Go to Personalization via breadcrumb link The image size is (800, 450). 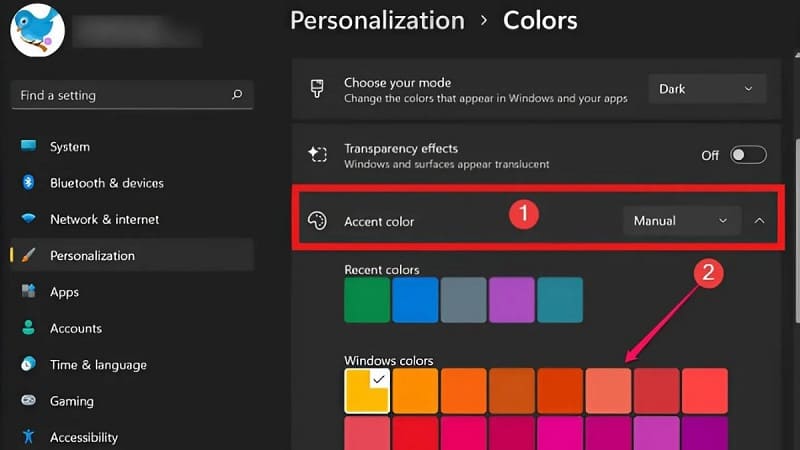tap(377, 20)
